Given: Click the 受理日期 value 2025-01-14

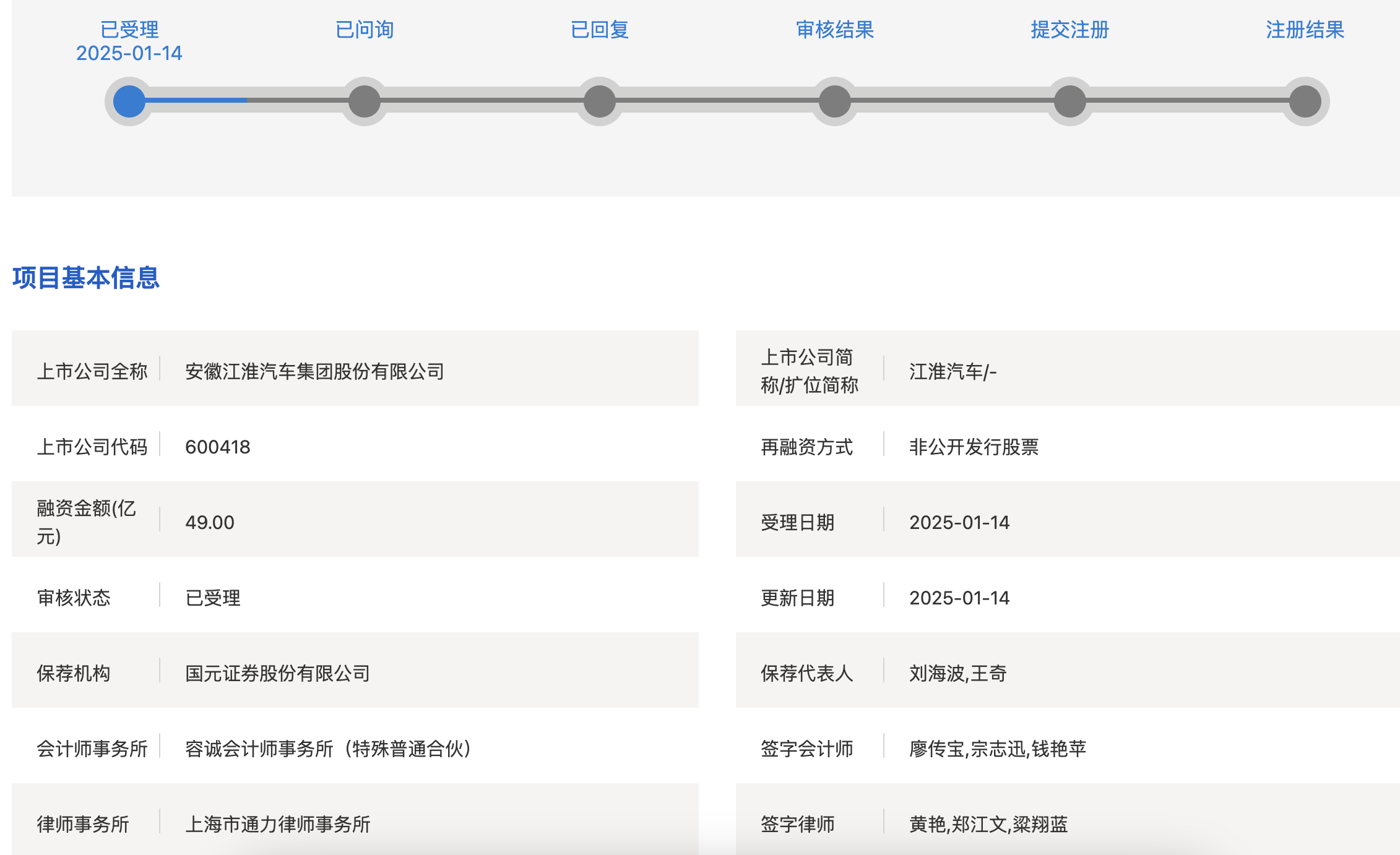Looking at the screenshot, I should click(x=959, y=522).
